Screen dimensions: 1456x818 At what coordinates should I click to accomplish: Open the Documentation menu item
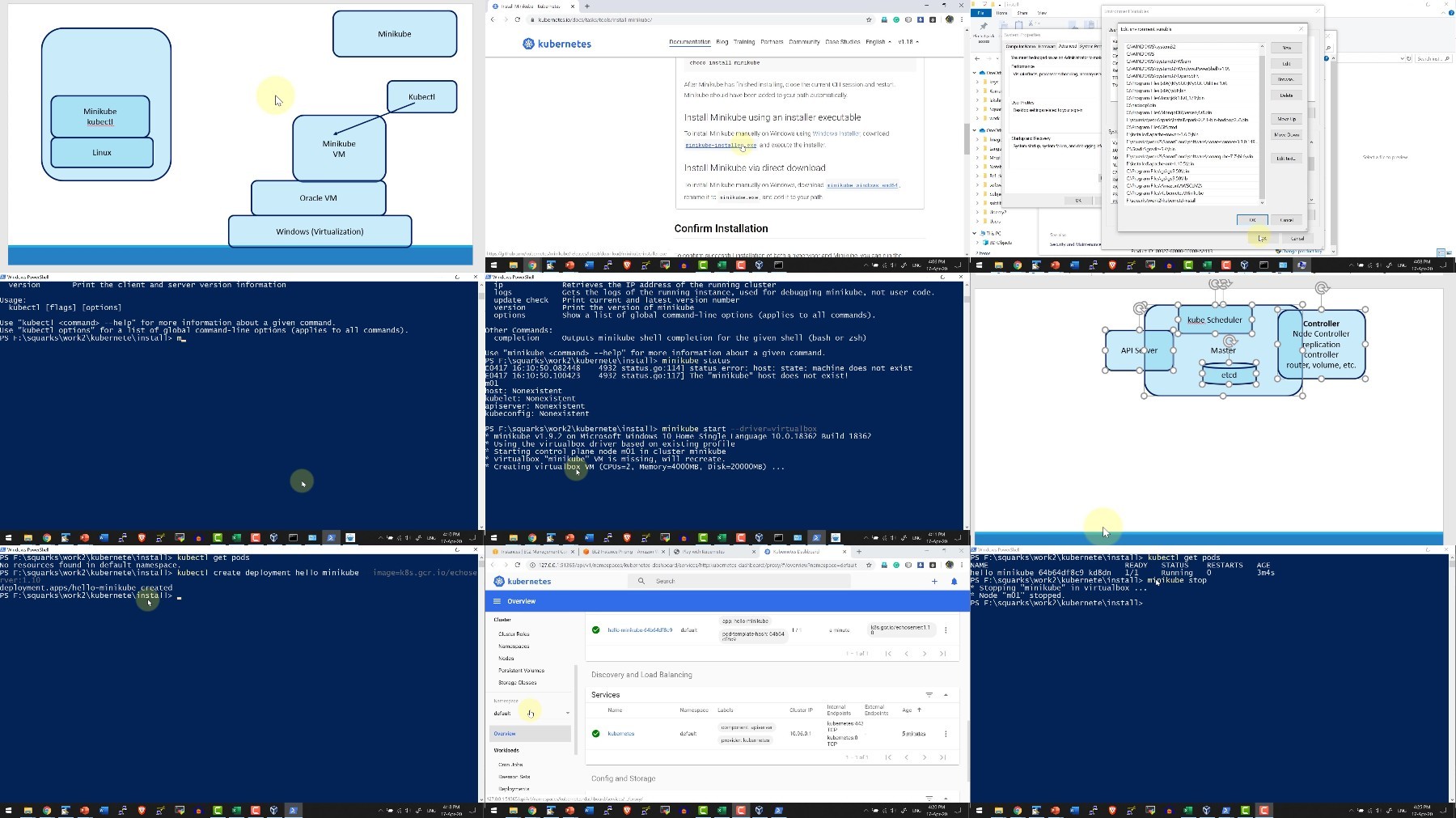690,41
